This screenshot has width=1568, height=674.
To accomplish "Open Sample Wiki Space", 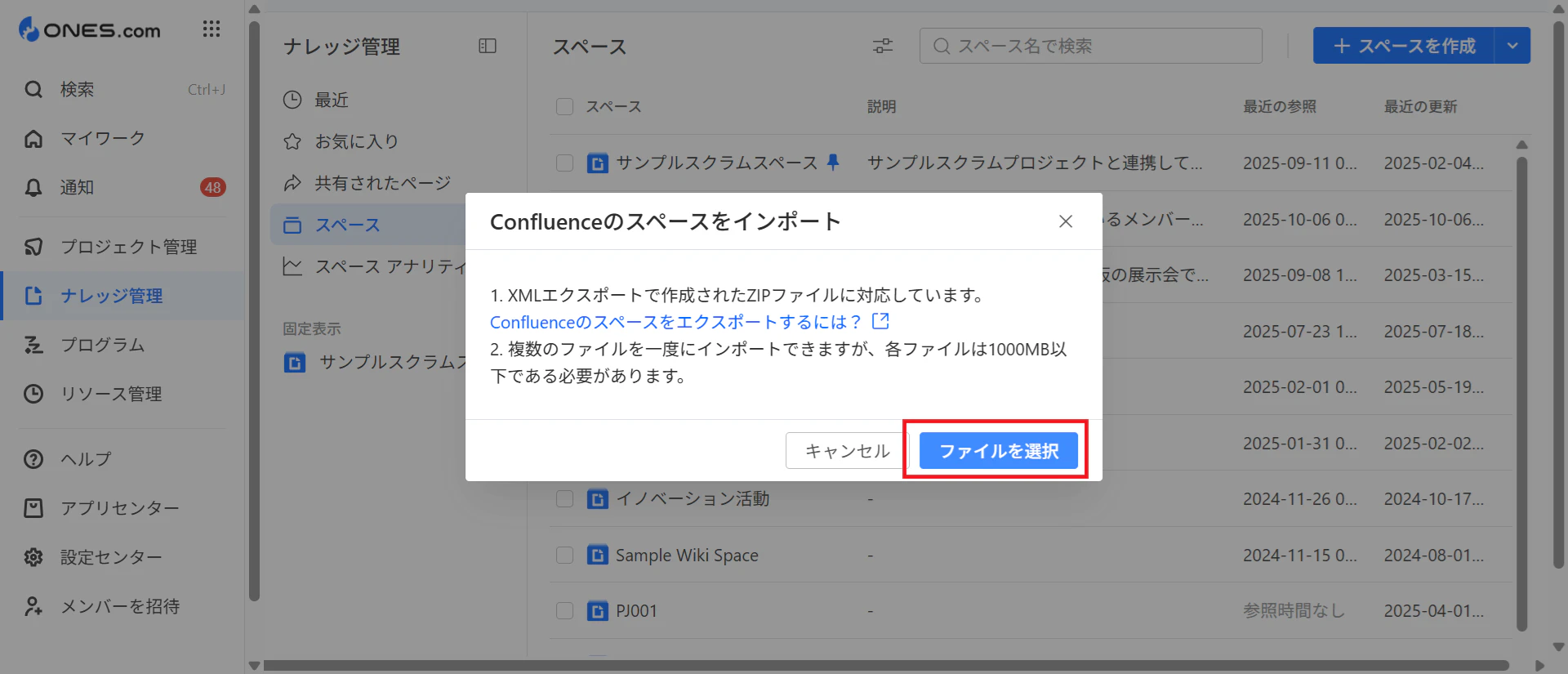I will tap(687, 556).
